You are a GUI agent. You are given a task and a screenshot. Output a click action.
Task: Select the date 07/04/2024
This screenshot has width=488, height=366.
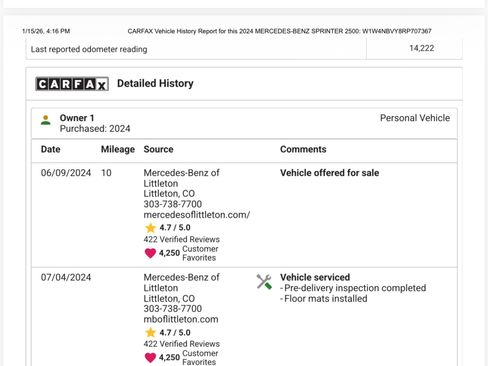point(66,277)
